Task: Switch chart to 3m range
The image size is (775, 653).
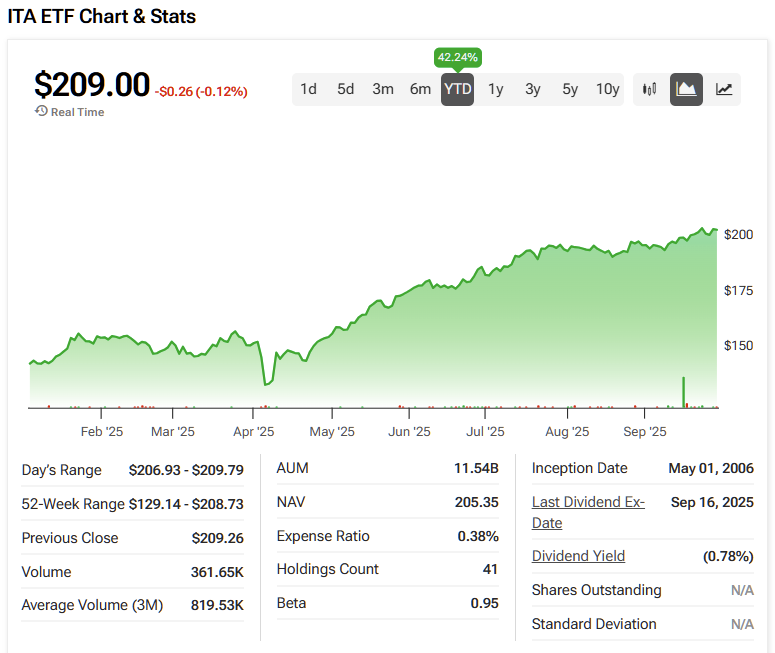Action: [383, 89]
